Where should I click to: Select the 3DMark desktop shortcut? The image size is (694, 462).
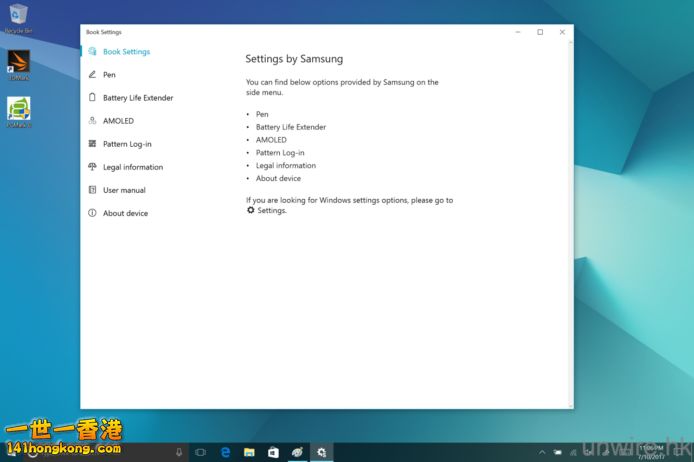[19, 65]
